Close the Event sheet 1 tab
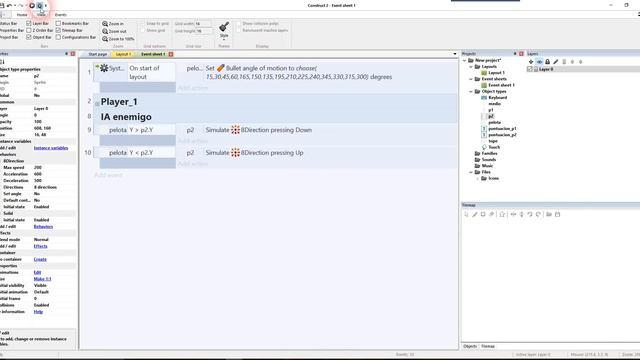Screen dimensions: 640x360 tap(171, 54)
